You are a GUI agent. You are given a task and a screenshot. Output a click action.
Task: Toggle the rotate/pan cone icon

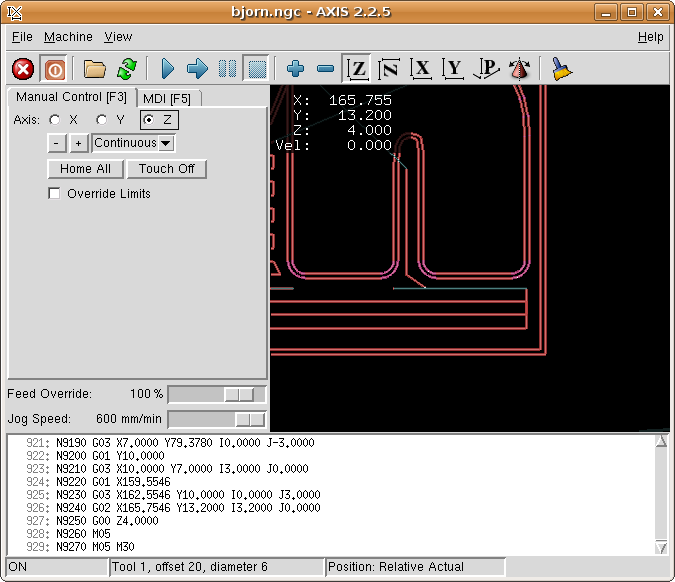pos(520,69)
